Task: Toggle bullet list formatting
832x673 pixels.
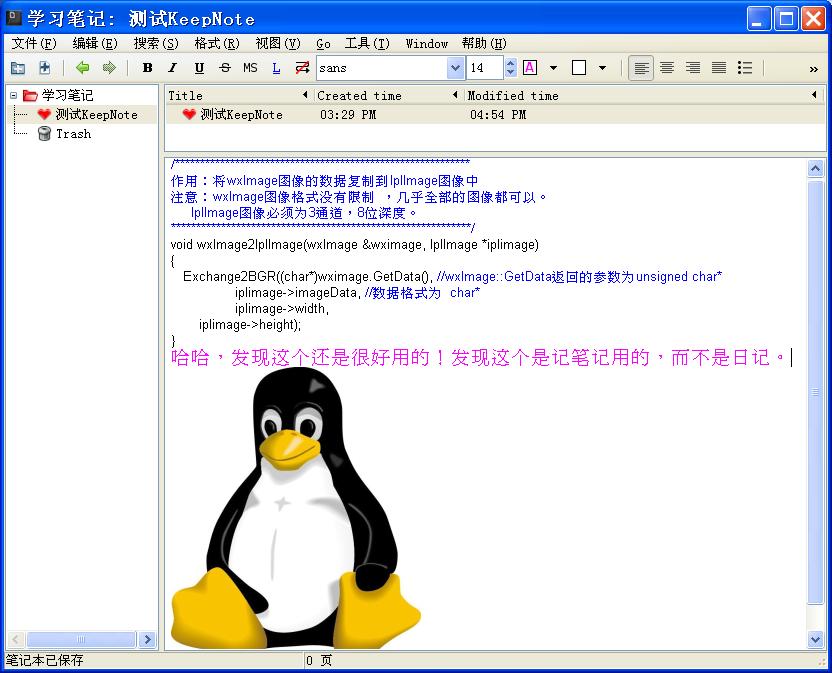Action: click(745, 68)
